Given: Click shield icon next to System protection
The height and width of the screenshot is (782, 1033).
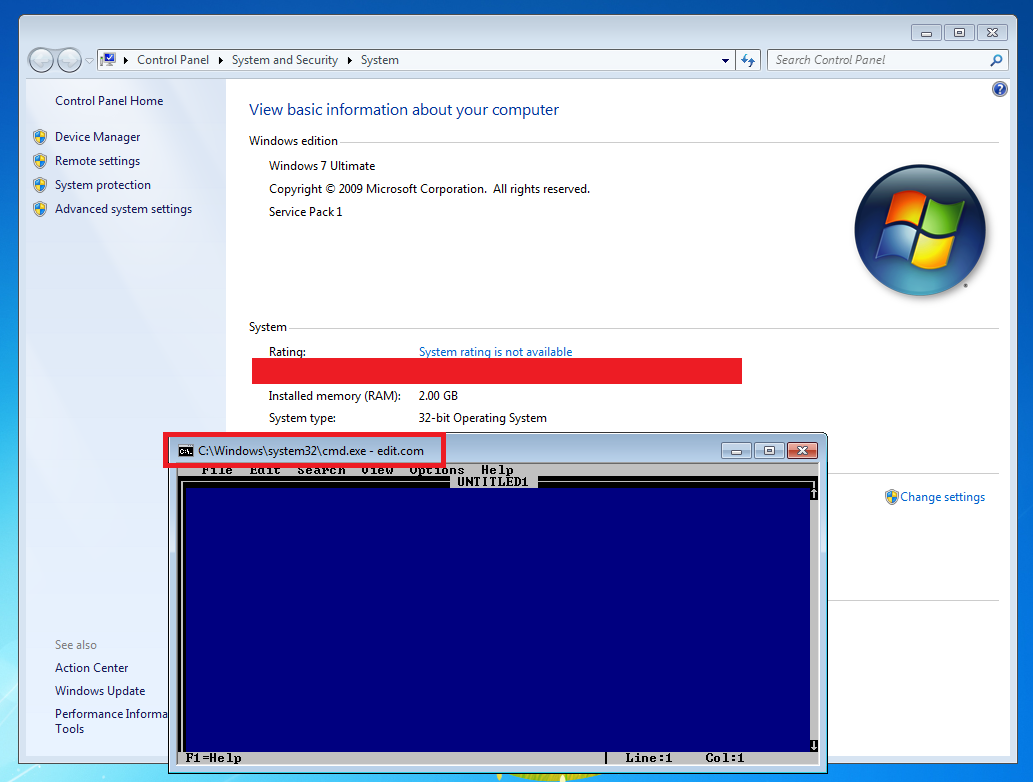Looking at the screenshot, I should (x=40, y=185).
